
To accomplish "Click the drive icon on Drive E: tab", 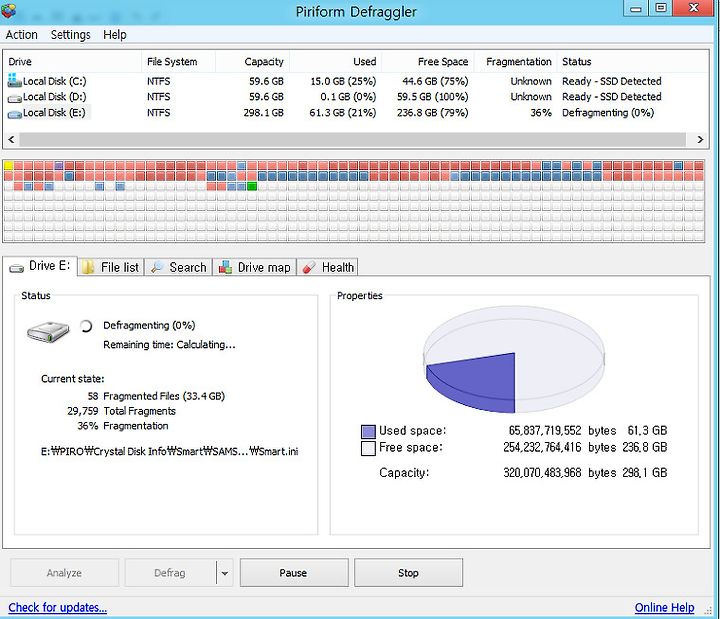I will (x=17, y=268).
